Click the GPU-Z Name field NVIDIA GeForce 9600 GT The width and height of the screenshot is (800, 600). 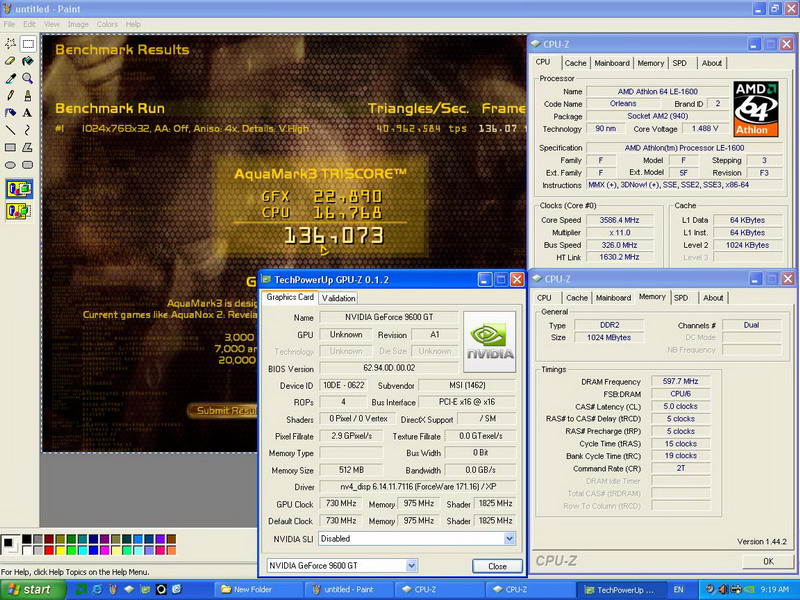pos(389,317)
